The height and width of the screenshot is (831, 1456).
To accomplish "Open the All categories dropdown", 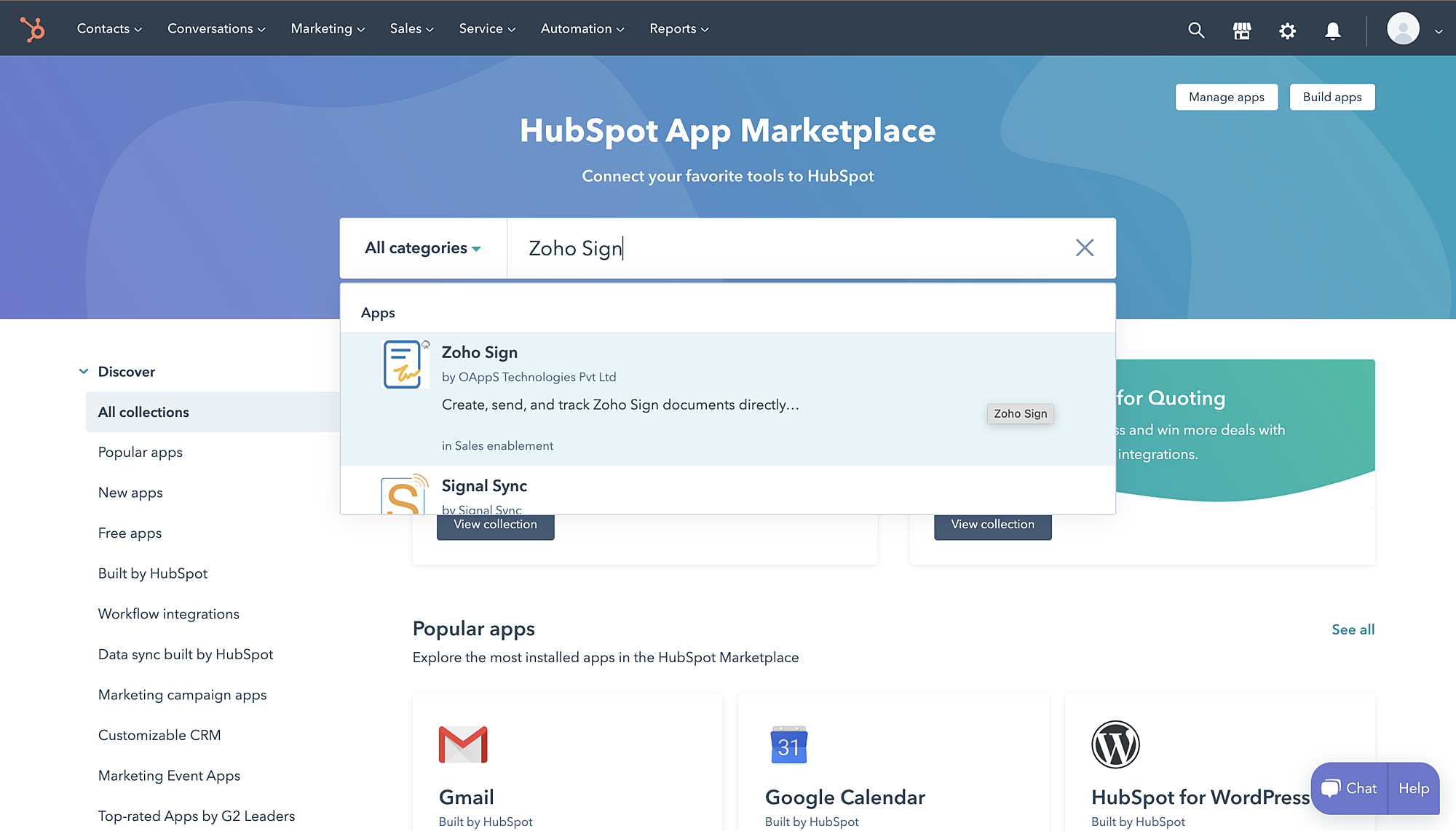I will pos(423,248).
